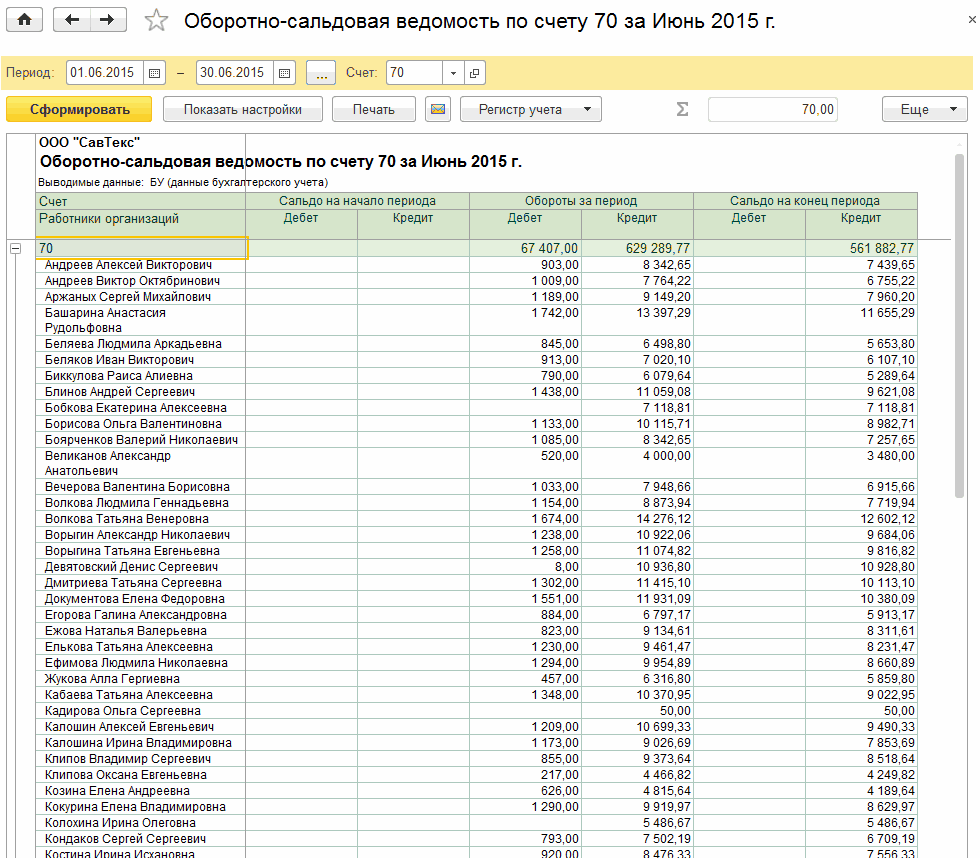980x858 pixels.
Task: Go forward with the right arrow
Action: tap(108, 20)
